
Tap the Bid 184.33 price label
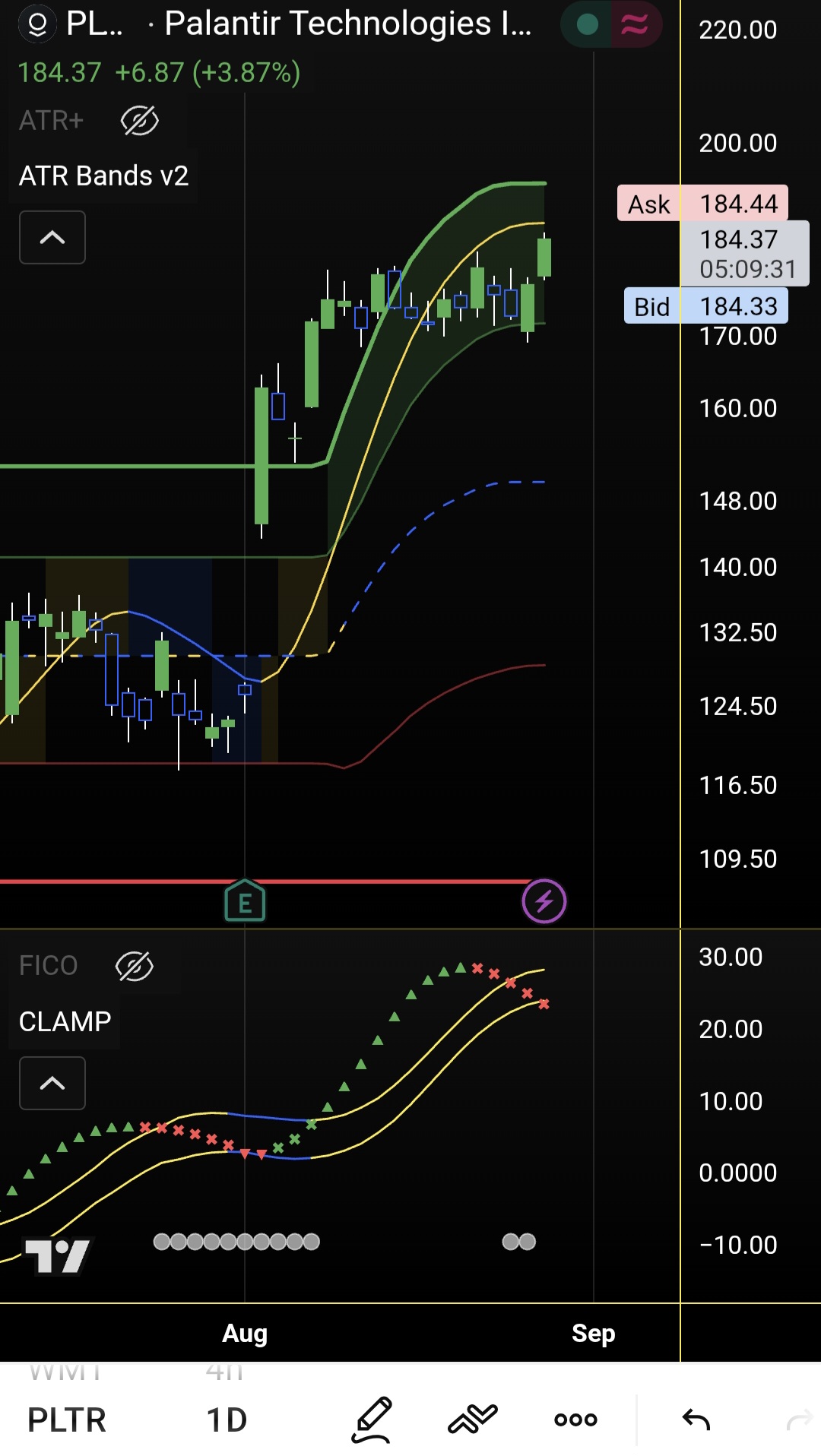point(705,306)
